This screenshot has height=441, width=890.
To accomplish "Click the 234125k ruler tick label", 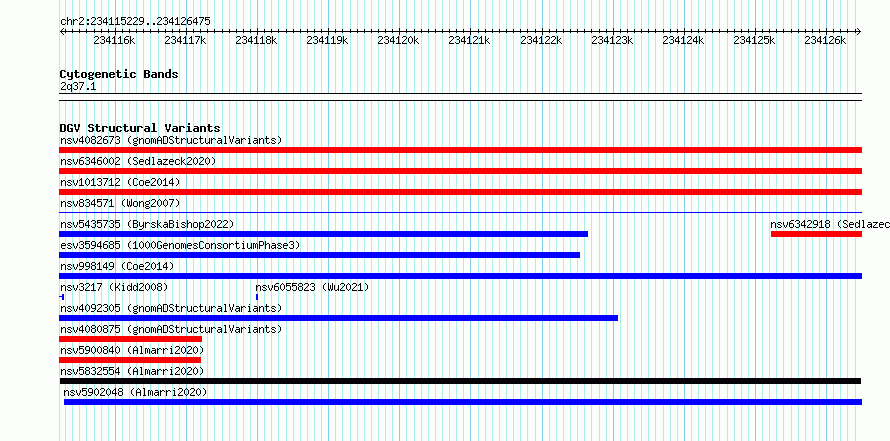I will coord(754,40).
